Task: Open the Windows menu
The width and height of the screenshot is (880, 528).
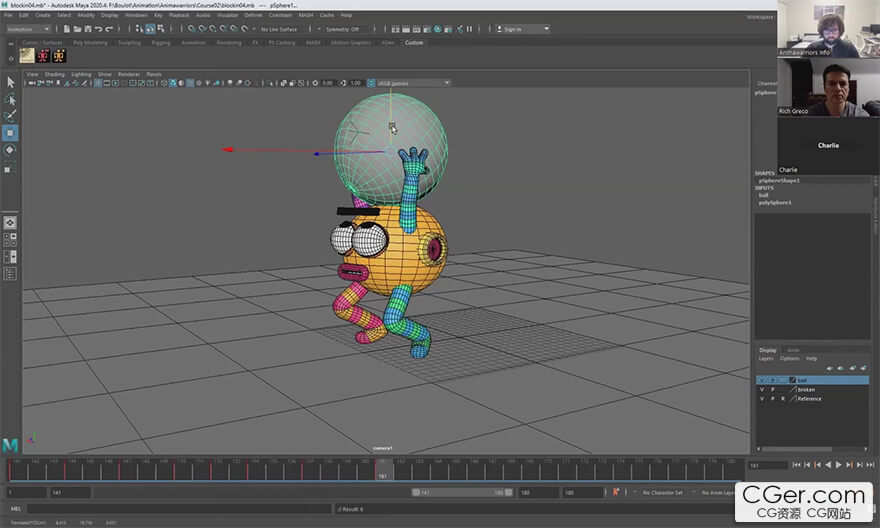Action: coord(136,15)
